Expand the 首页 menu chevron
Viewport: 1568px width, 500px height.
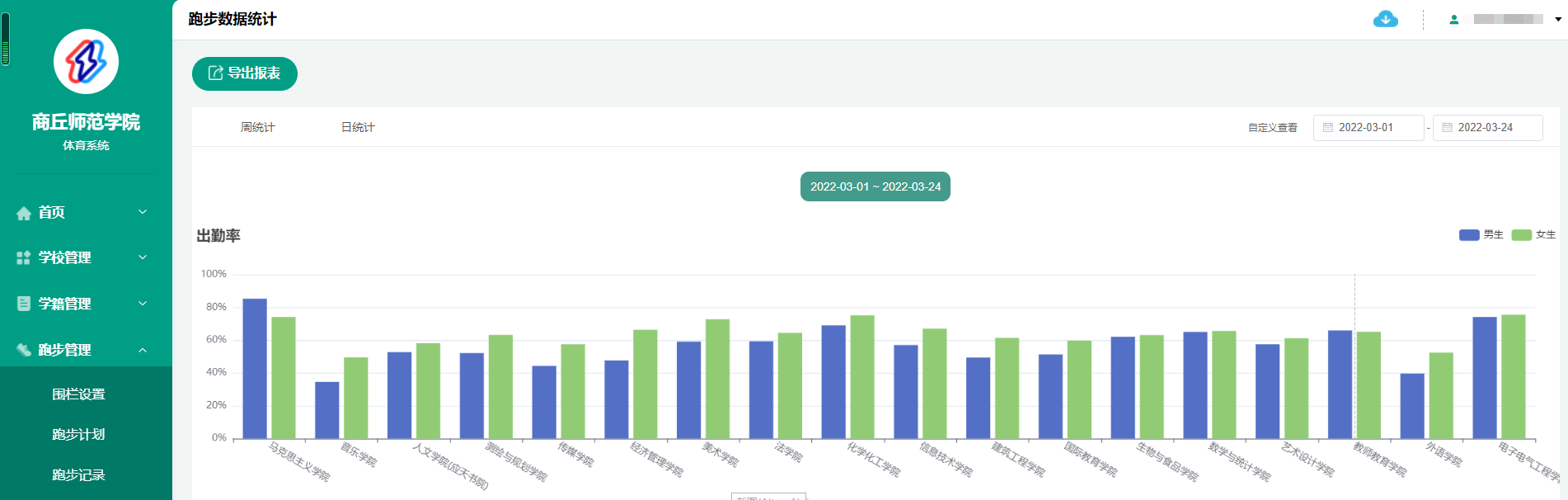click(143, 212)
